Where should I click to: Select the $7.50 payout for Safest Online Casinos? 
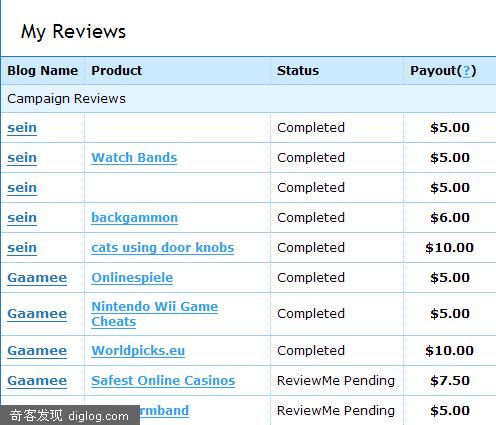(x=450, y=381)
